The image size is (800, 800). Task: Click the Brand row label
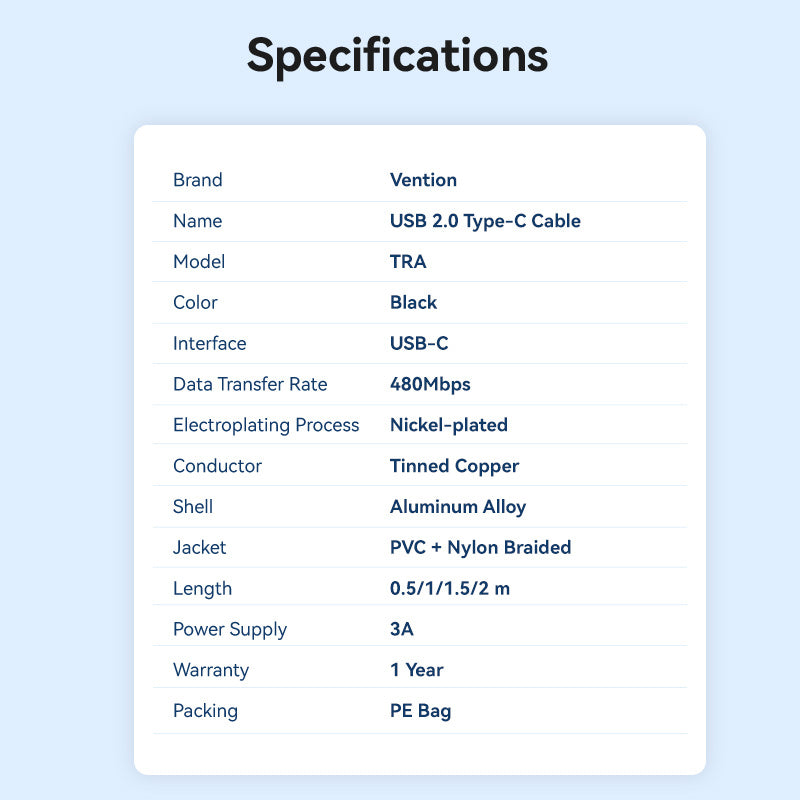click(198, 180)
